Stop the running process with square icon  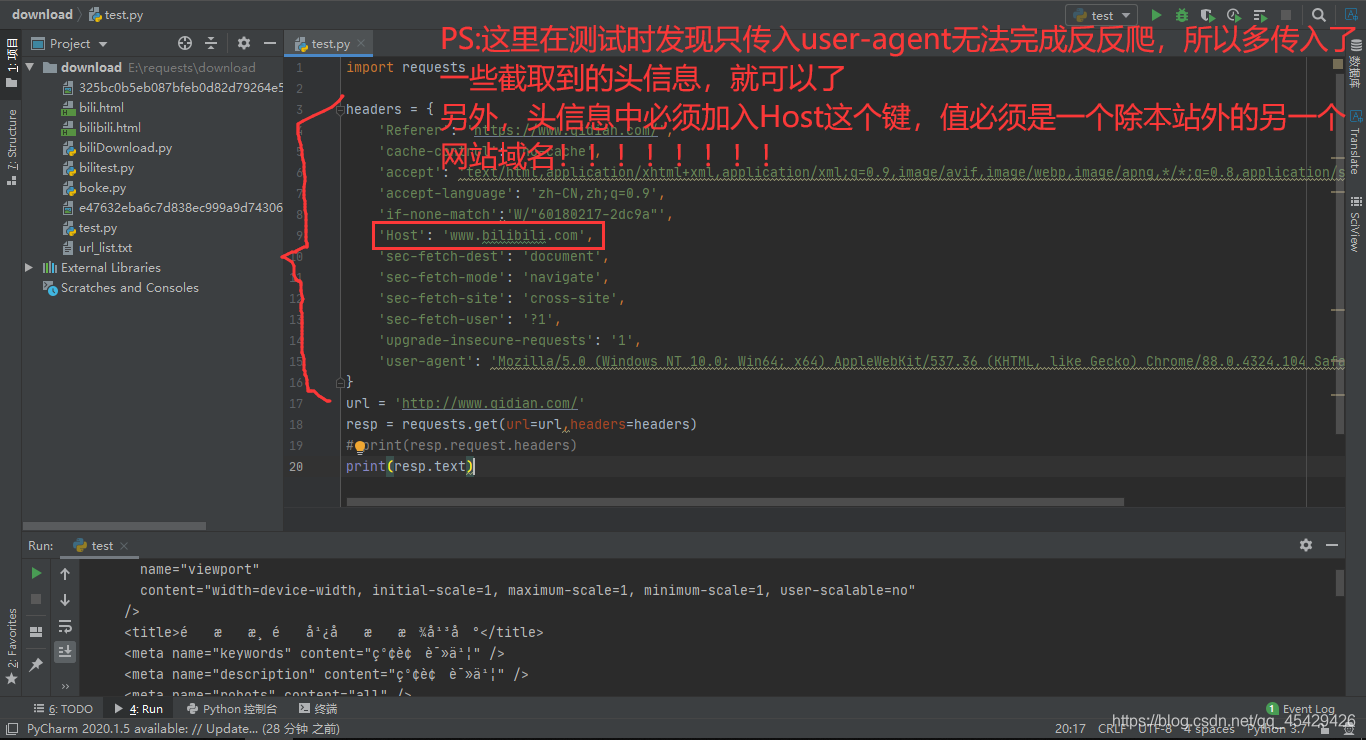37,599
